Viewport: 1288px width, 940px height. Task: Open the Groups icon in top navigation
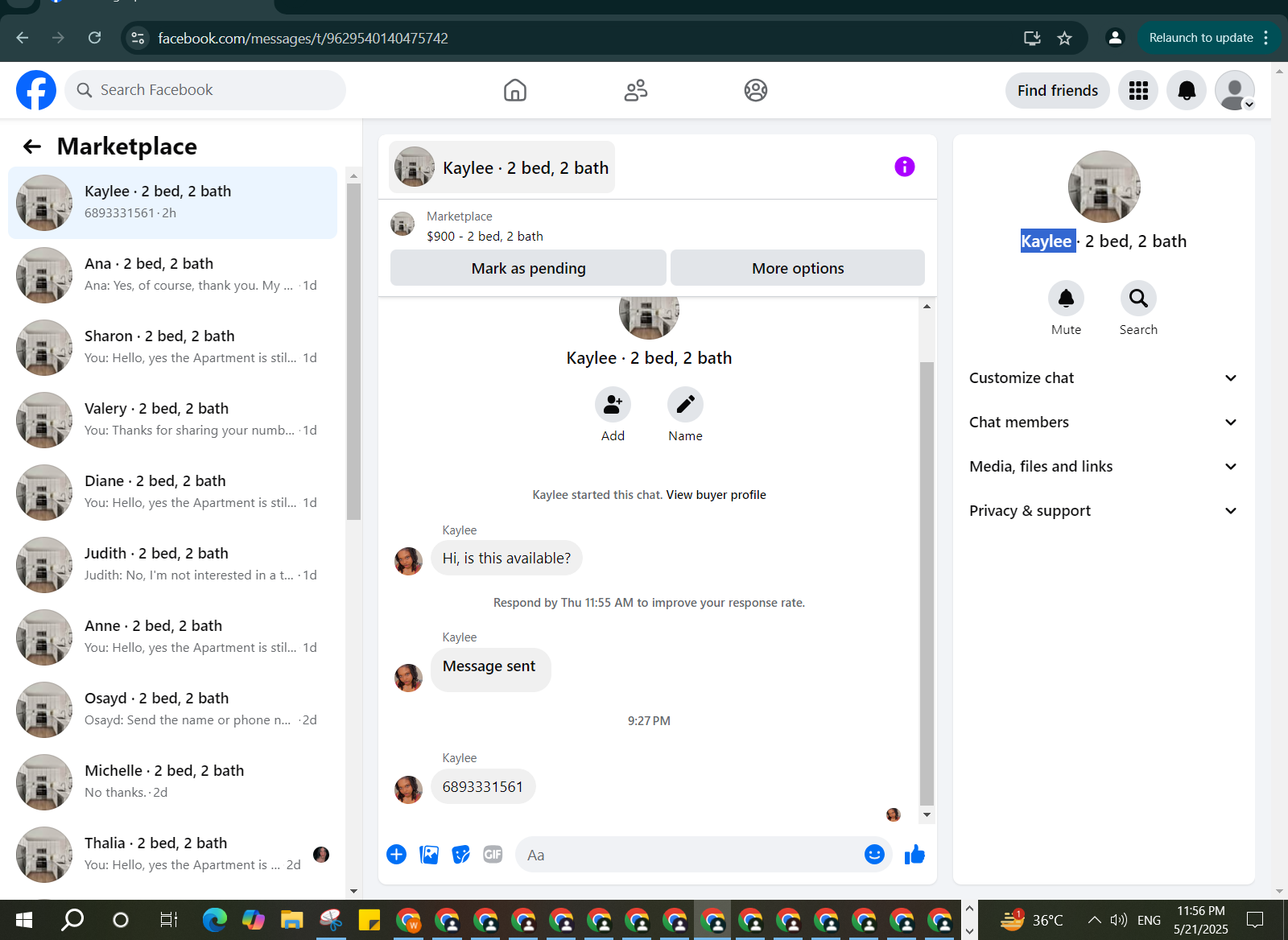[x=756, y=90]
